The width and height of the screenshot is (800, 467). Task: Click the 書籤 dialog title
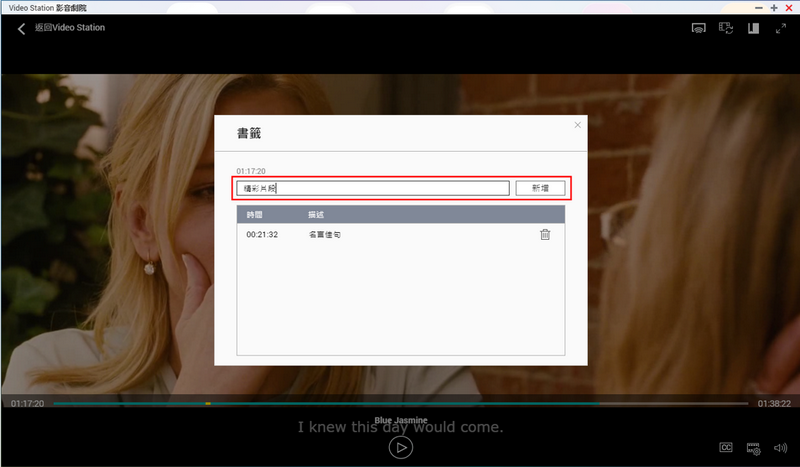[249, 133]
